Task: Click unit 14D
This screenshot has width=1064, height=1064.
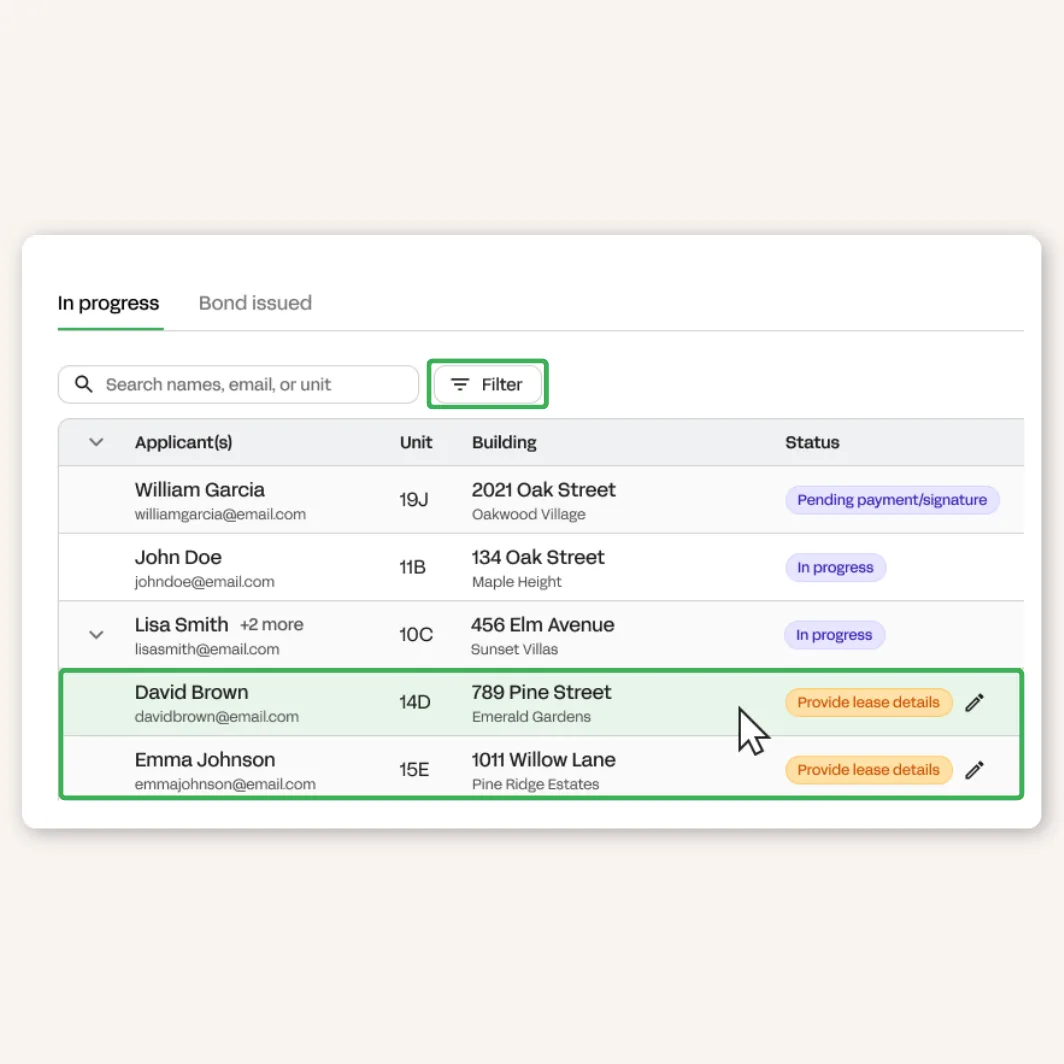Action: point(415,702)
